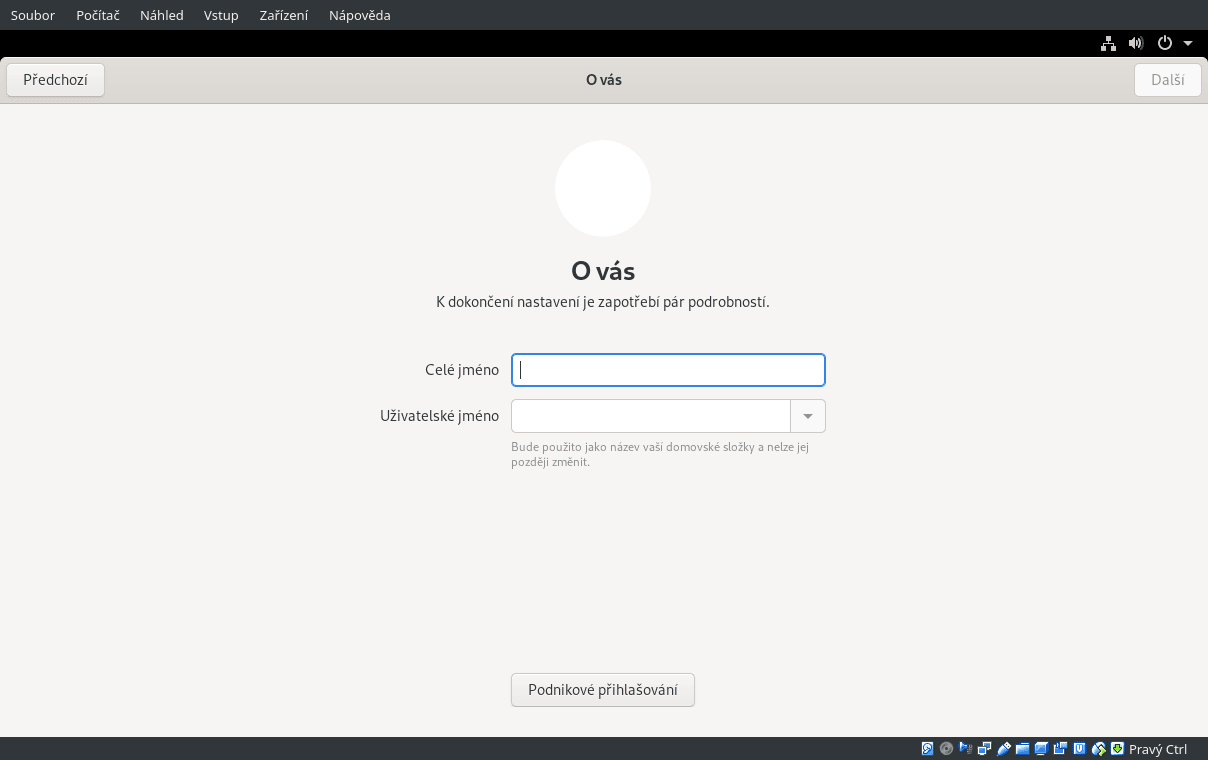Focus the Celé jméno text field
1208x760 pixels.
point(668,370)
